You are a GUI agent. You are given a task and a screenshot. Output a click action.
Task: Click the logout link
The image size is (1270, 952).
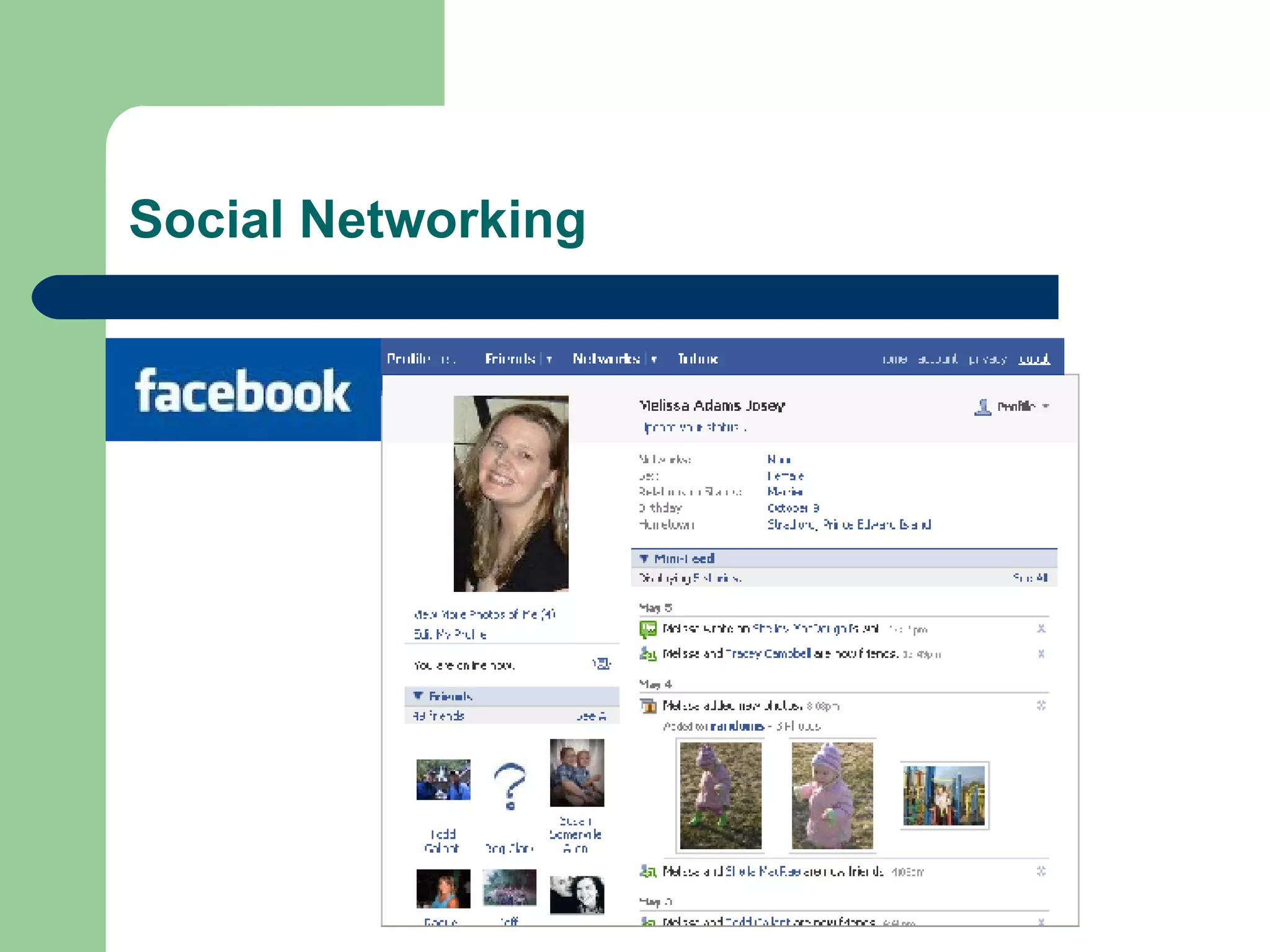click(1034, 359)
